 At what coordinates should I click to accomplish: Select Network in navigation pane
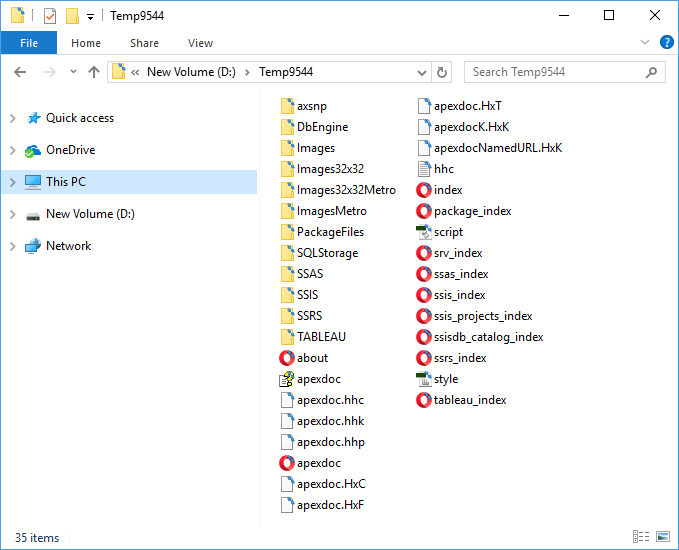tap(68, 246)
